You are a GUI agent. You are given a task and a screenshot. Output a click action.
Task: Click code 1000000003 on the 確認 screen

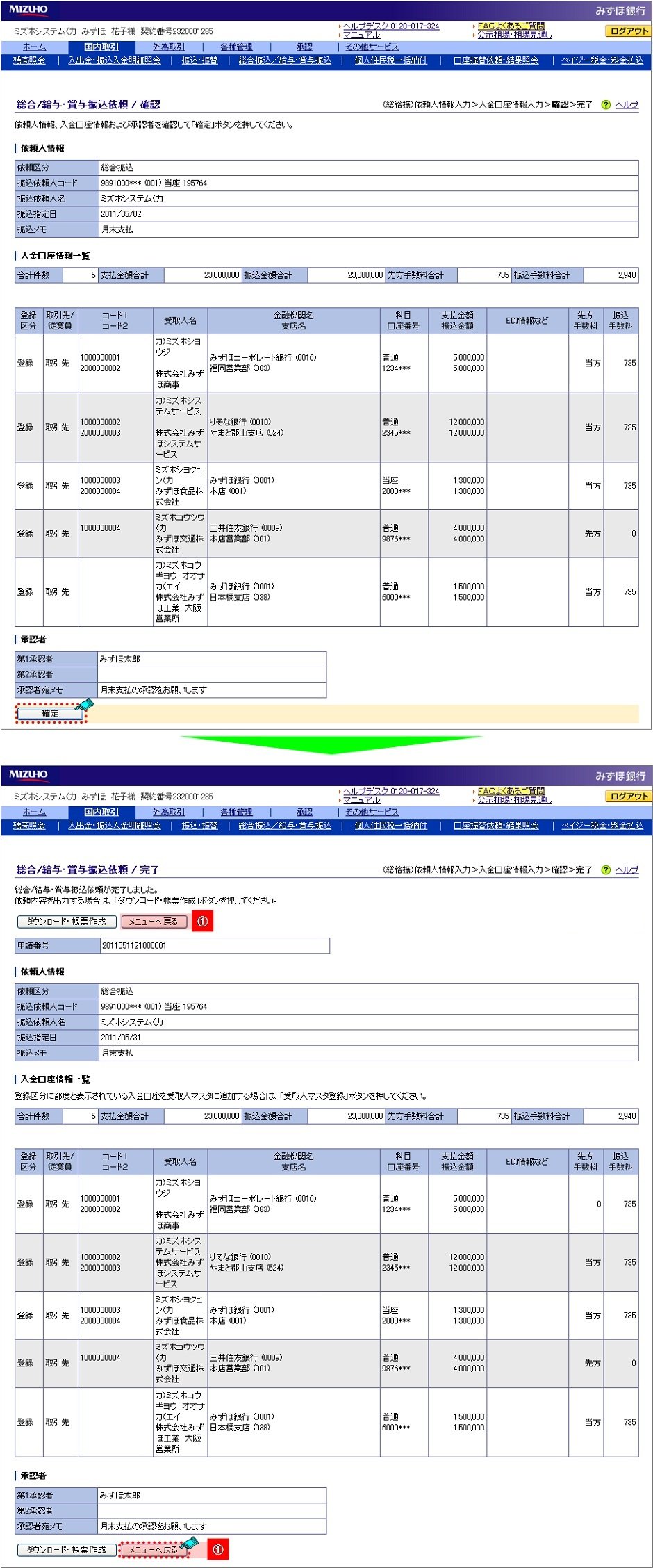pos(100,481)
